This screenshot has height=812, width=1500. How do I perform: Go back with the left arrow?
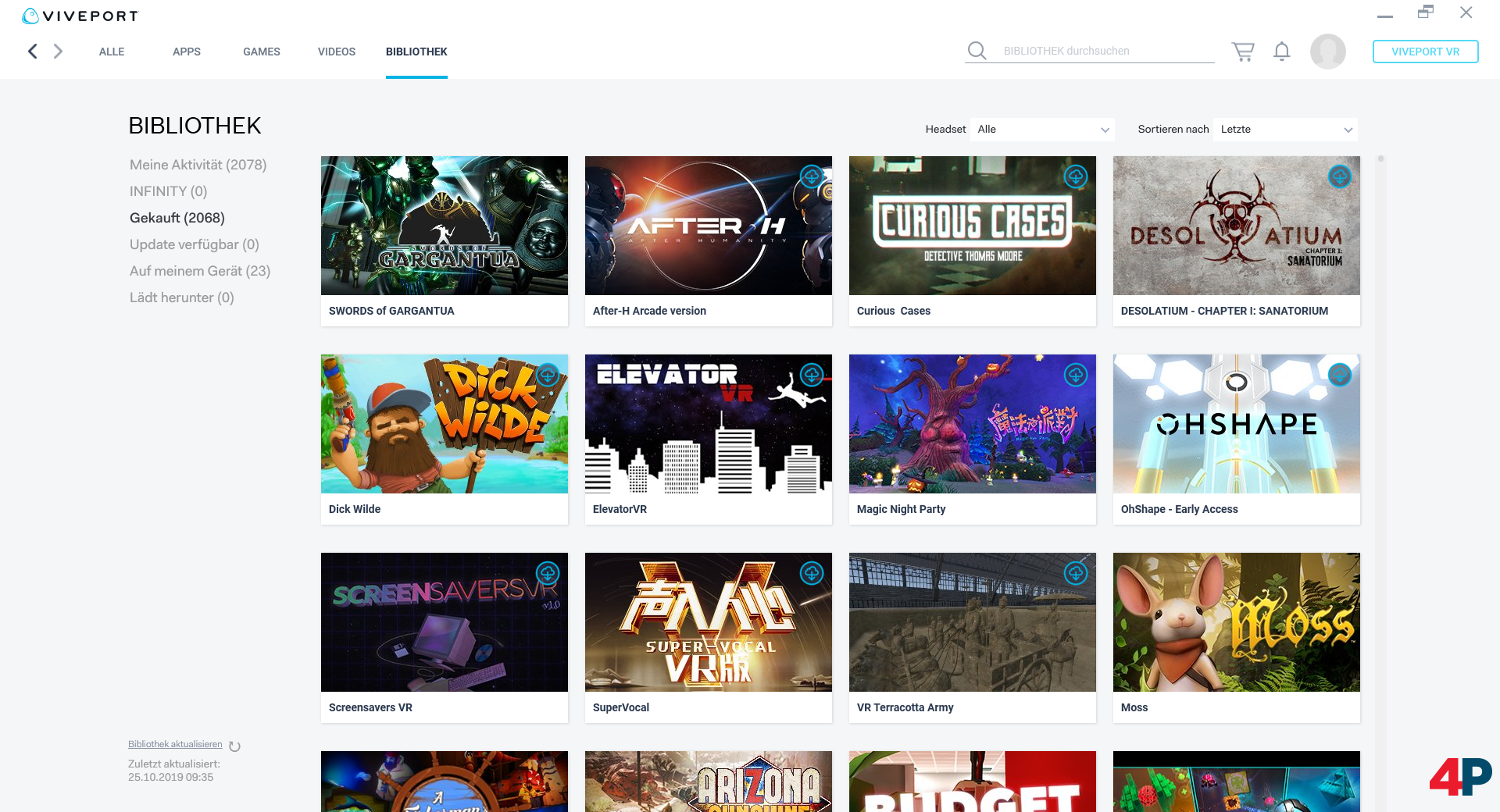[x=33, y=52]
